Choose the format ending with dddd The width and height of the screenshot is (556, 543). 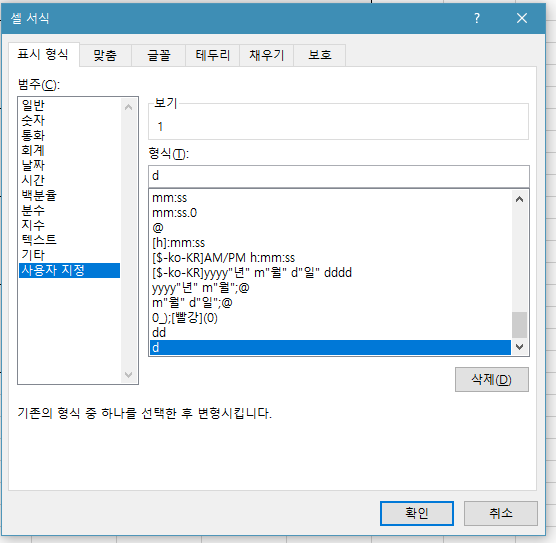330,273
